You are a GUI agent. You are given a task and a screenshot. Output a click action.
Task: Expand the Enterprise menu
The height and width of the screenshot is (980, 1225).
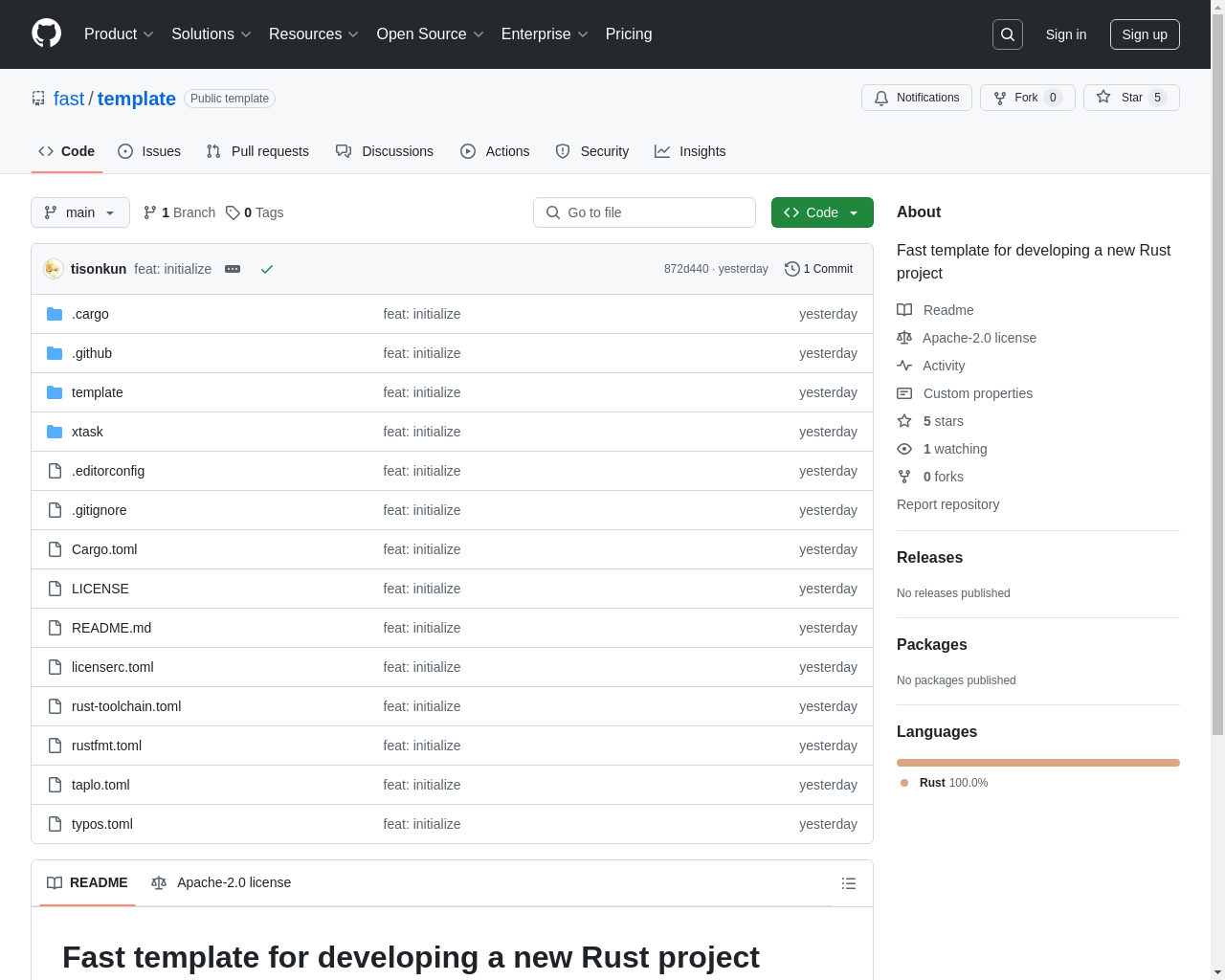[x=545, y=34]
